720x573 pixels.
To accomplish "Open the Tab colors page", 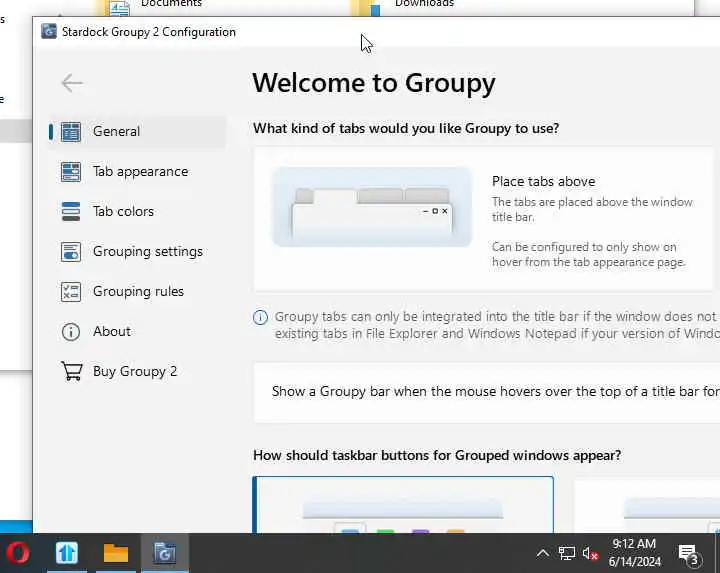I will pyautogui.click(x=136, y=212).
